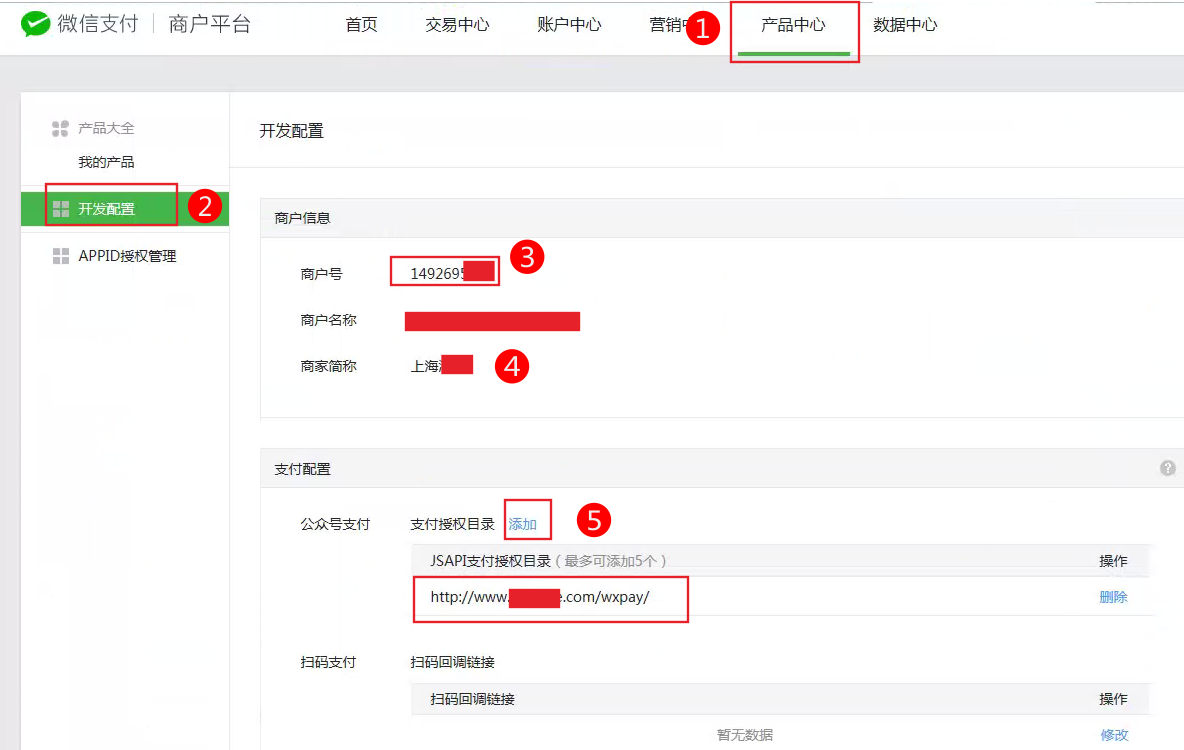The height and width of the screenshot is (750, 1184).
Task: Switch to the 账户中心 tab
Action: 569,25
